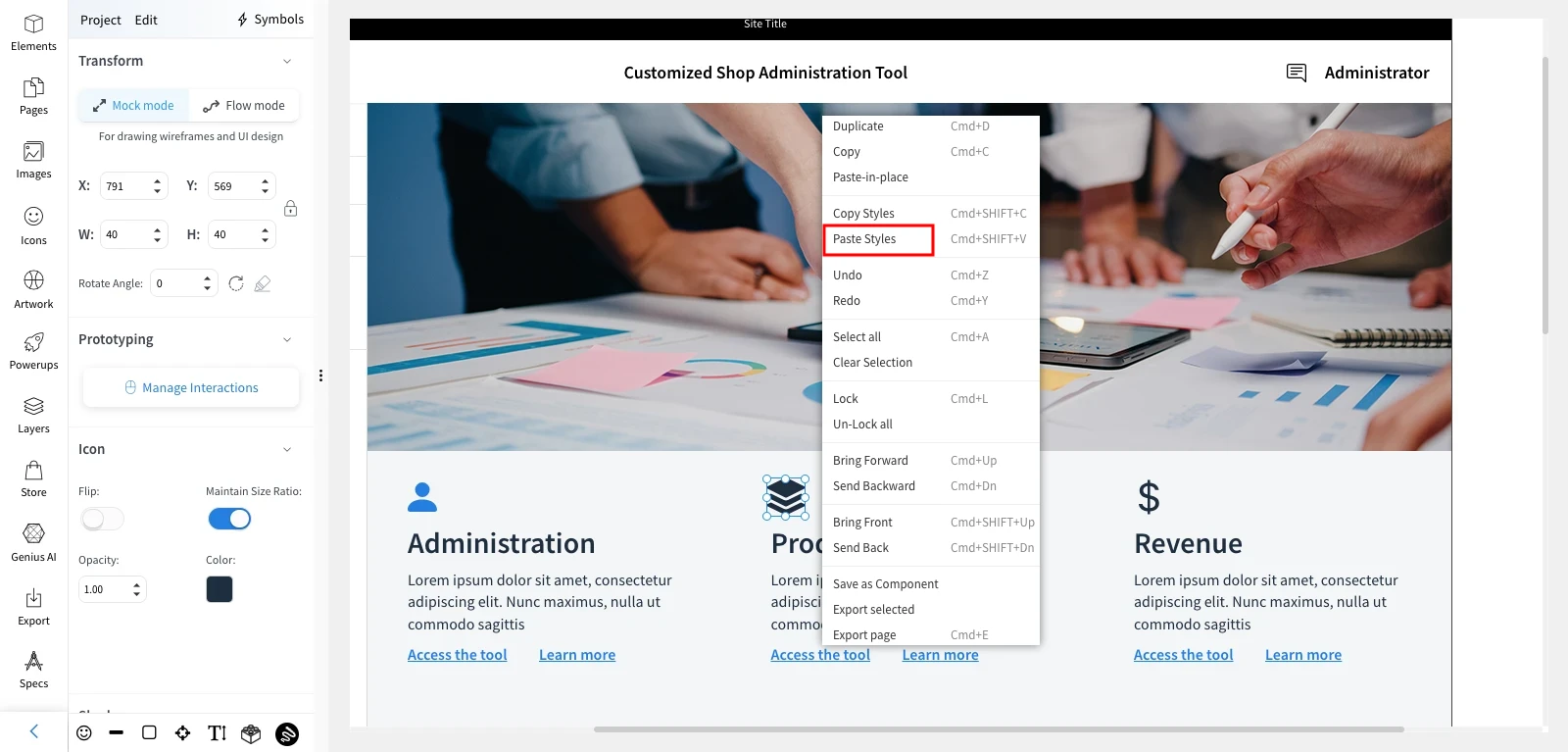Toggle the Flip switch
The height and width of the screenshot is (752, 1568).
coord(102,519)
